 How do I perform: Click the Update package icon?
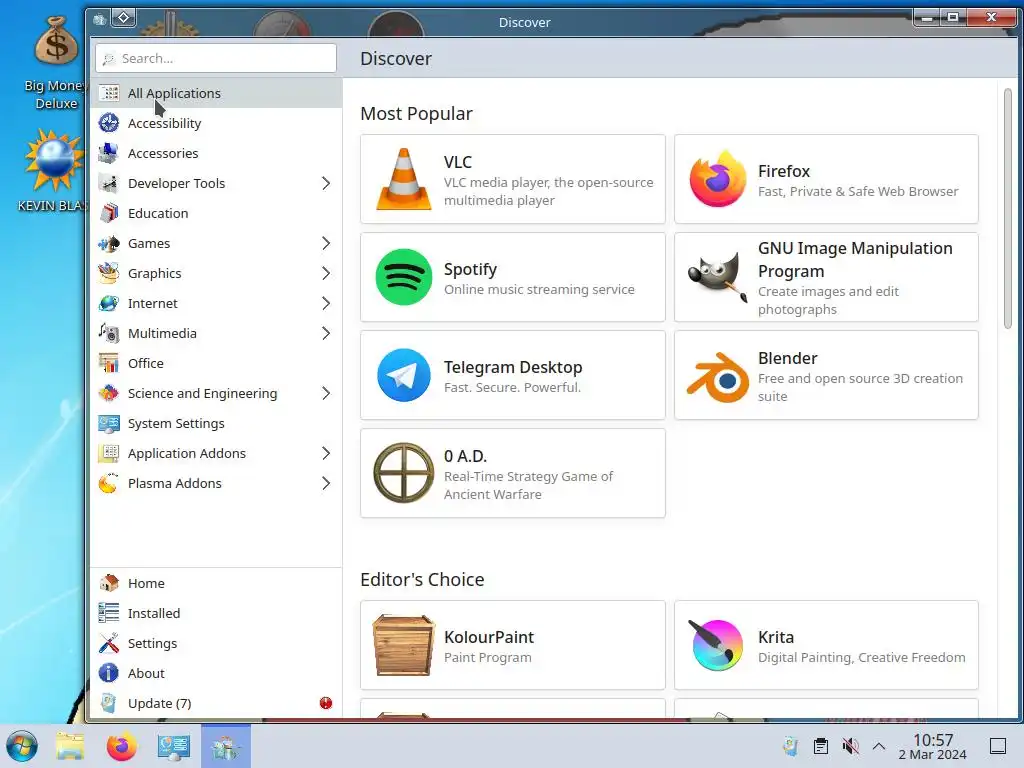[x=108, y=703]
